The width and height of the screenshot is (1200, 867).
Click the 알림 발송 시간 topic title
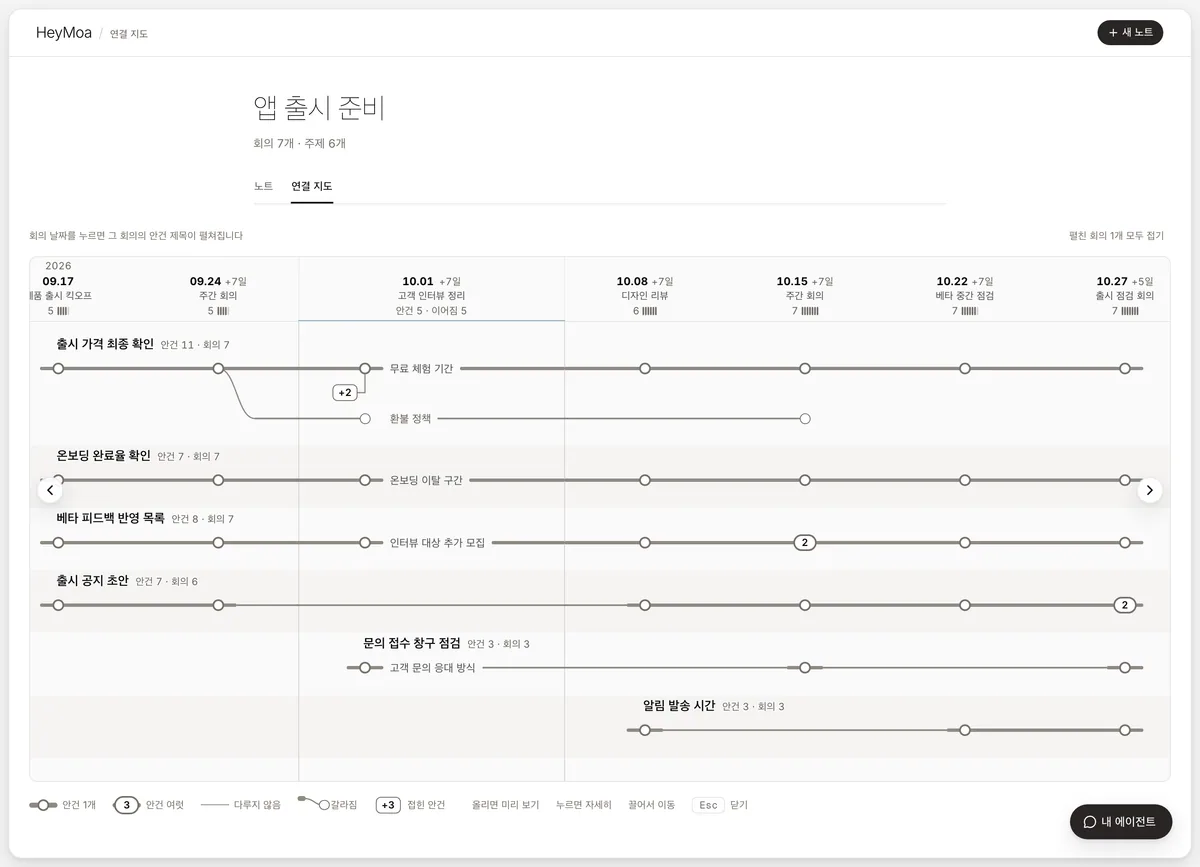tap(679, 706)
